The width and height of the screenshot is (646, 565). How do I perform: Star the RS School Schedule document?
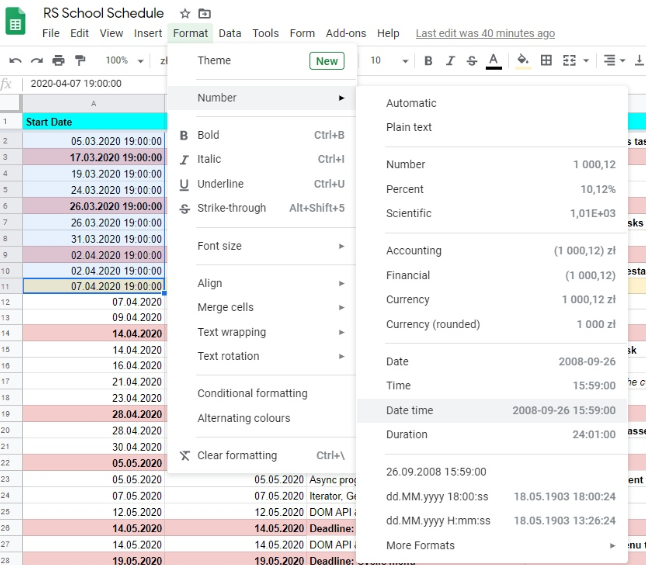(x=185, y=14)
